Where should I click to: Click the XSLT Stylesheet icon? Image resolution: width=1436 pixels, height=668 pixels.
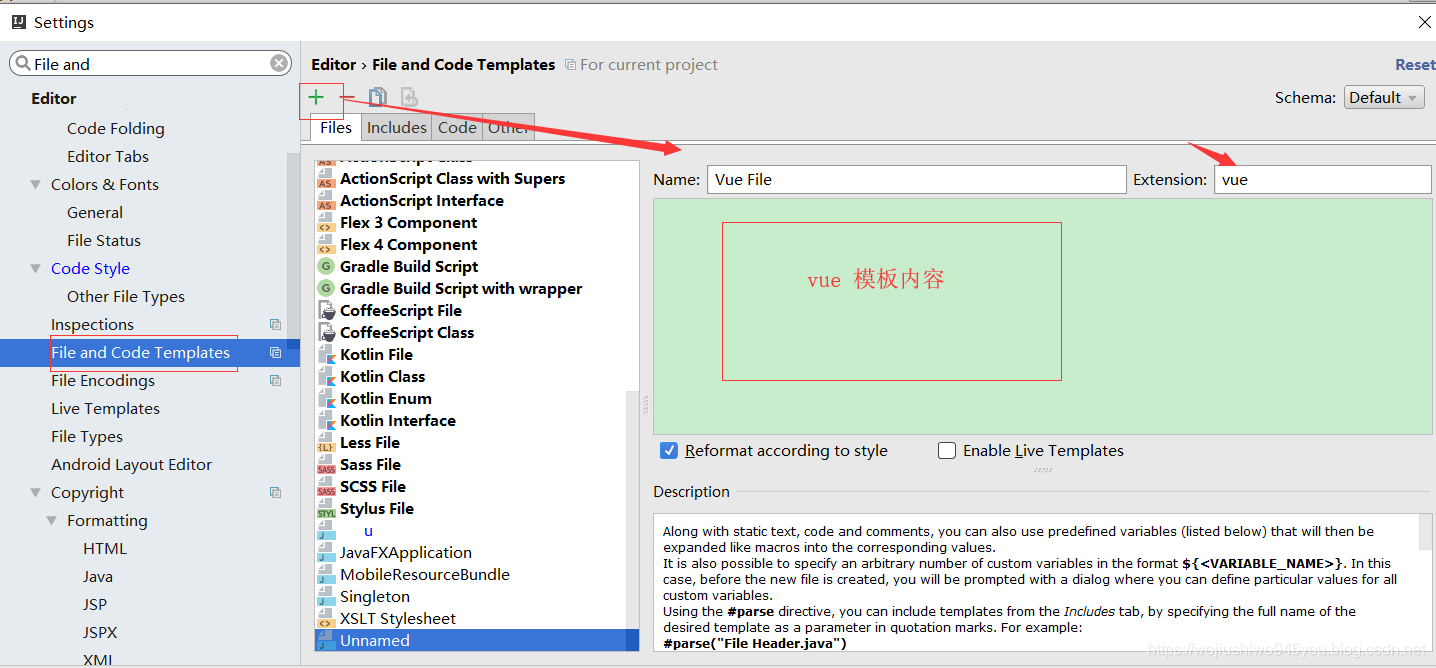[x=326, y=618]
